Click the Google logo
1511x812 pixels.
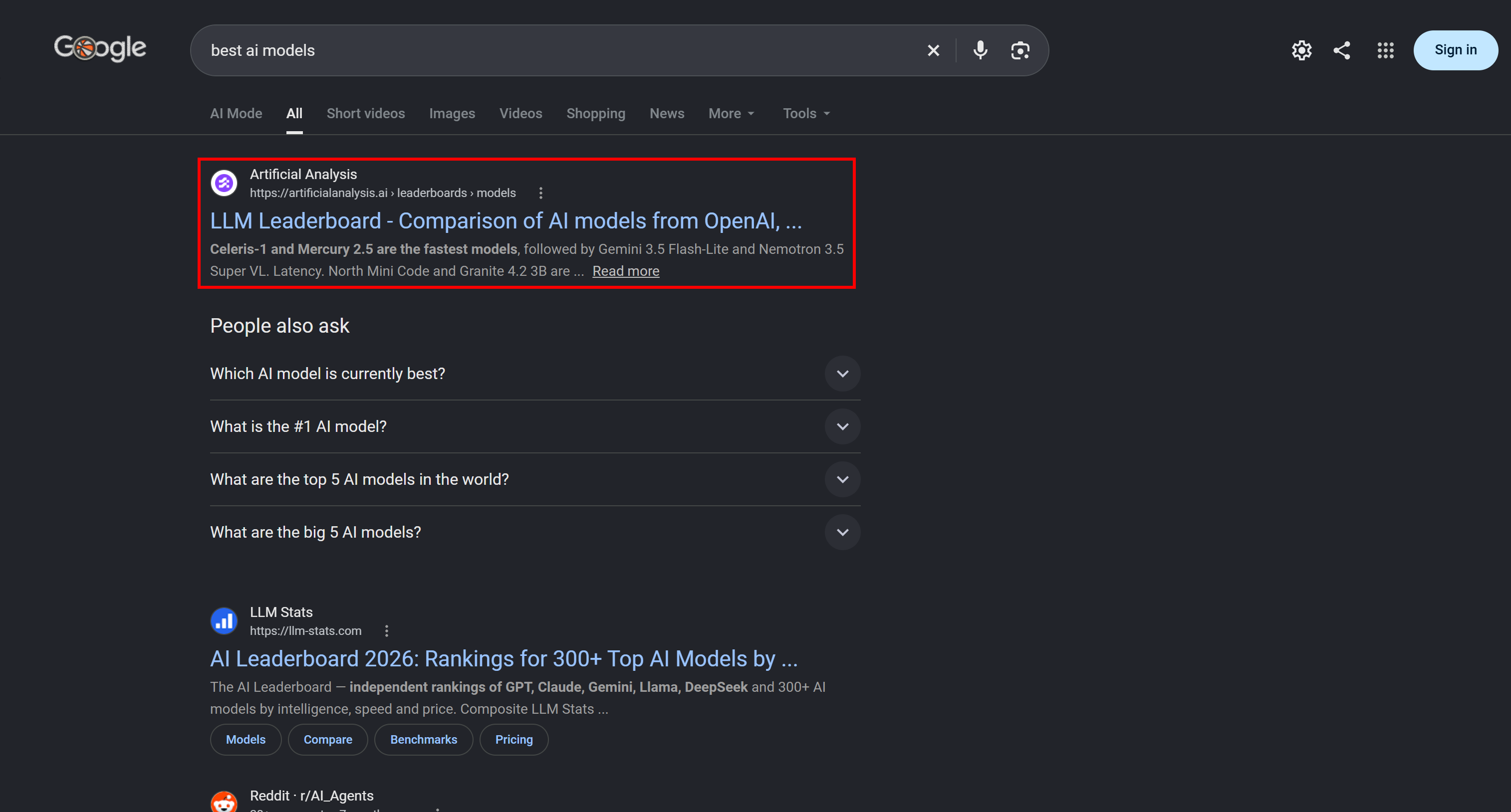tap(100, 48)
